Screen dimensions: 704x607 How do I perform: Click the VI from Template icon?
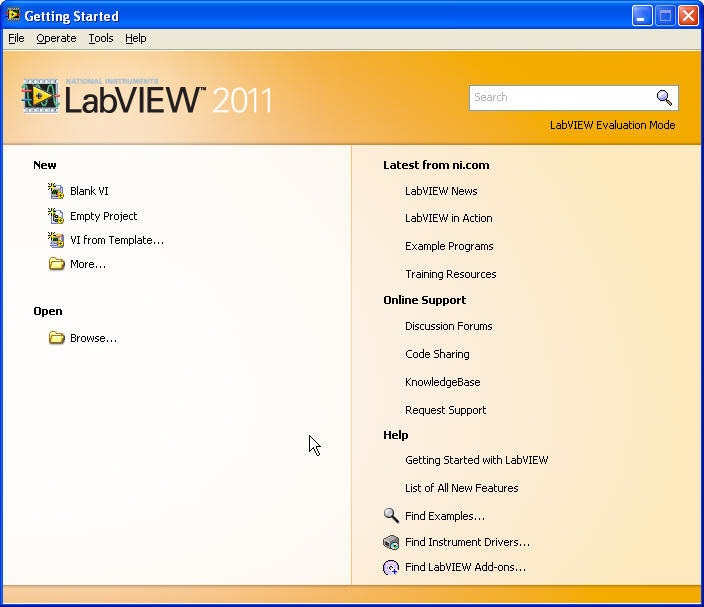56,240
